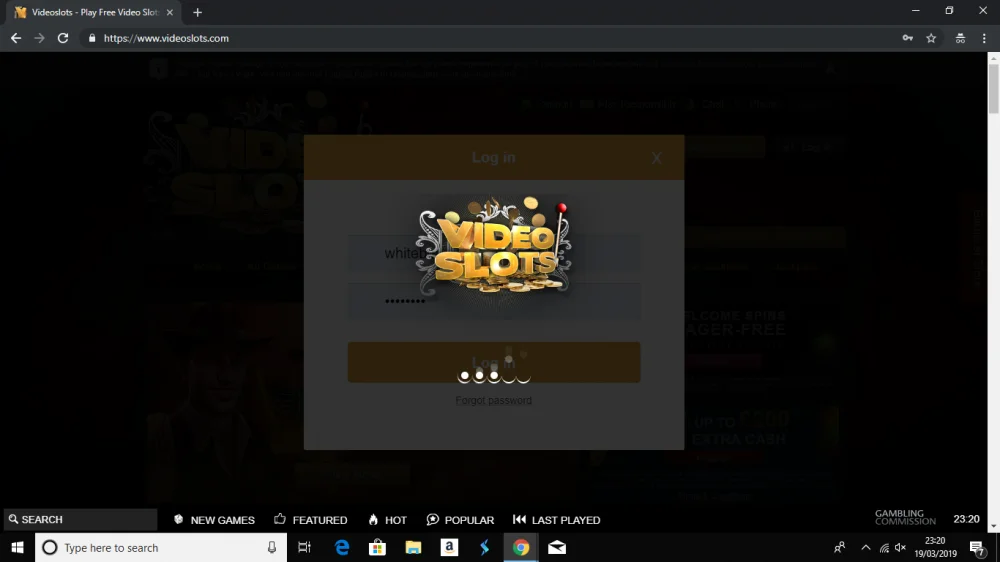
Task: Open the Windows Start menu
Action: [17, 547]
